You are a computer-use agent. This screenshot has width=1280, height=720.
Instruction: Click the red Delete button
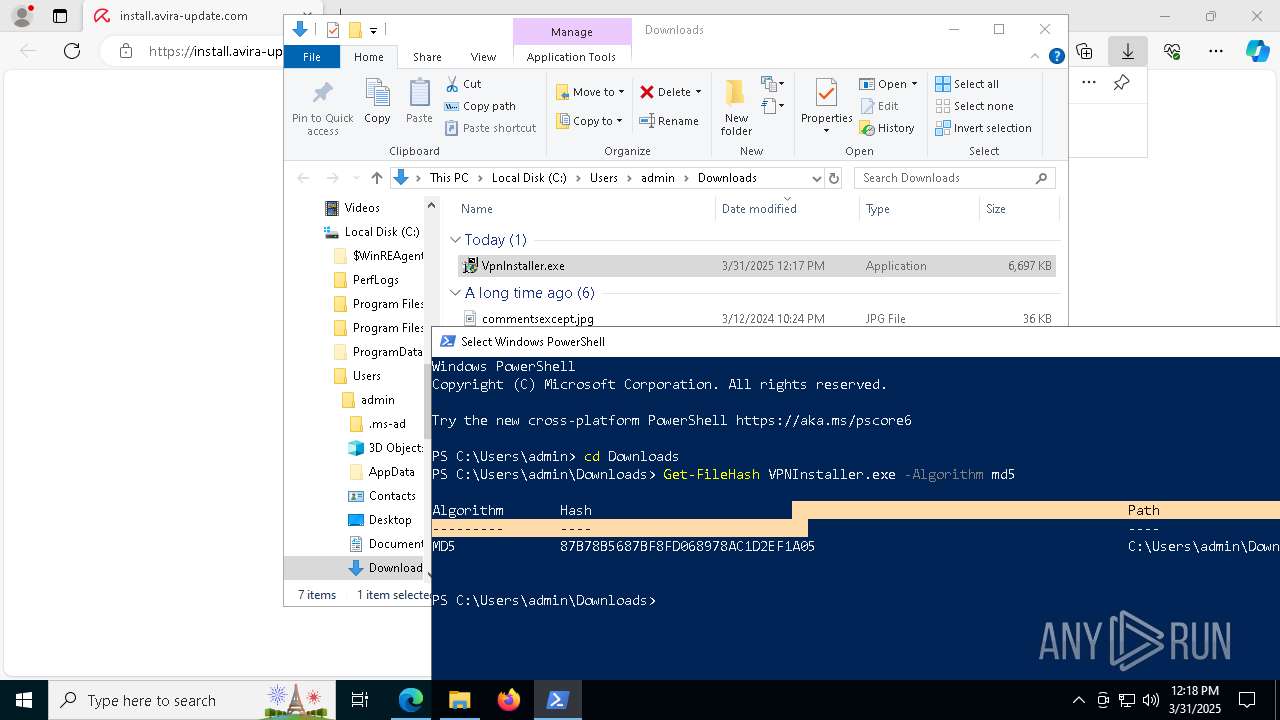[x=665, y=92]
